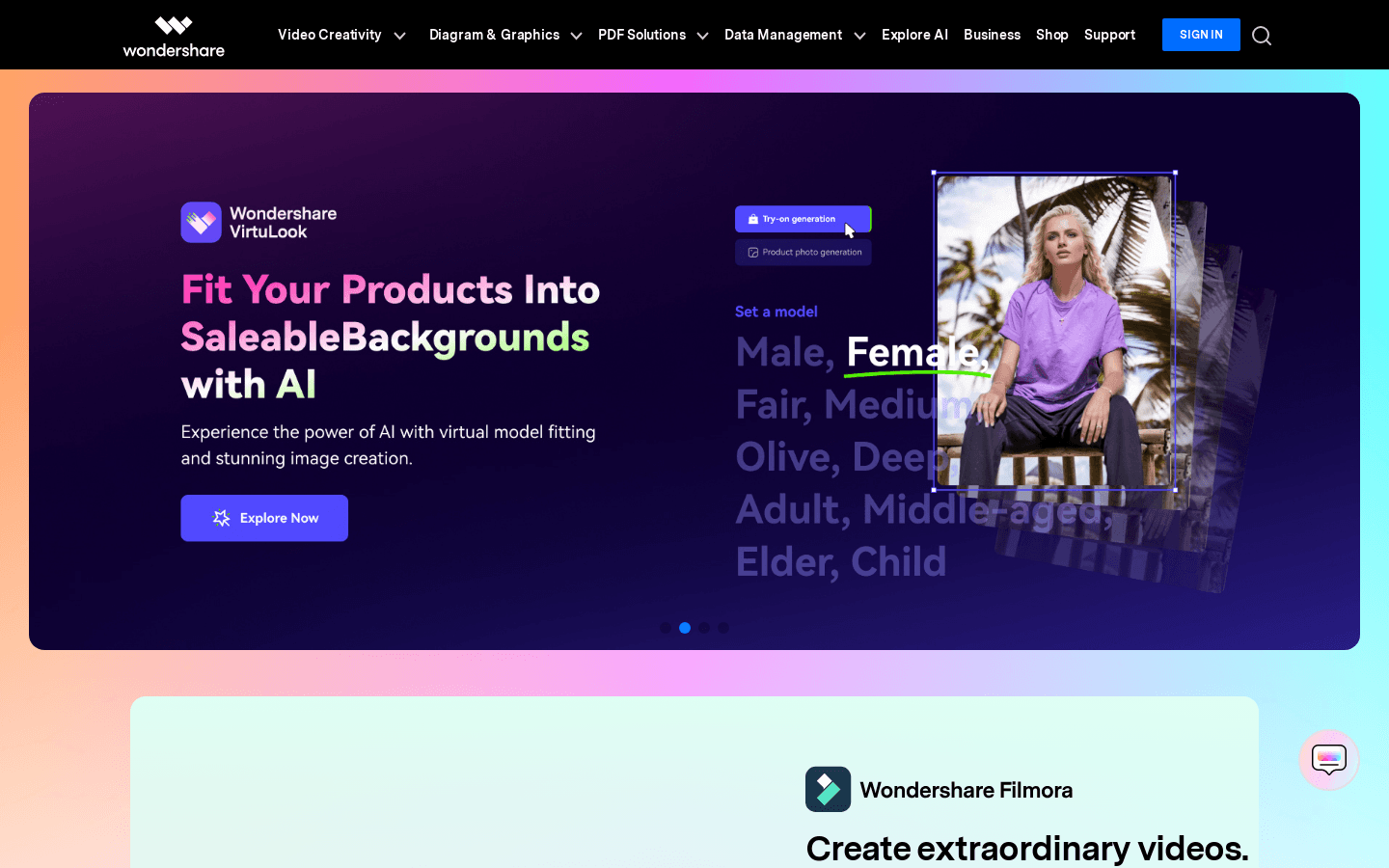Click the Wondershare logo in header
The height and width of the screenshot is (868, 1389).
(x=174, y=37)
